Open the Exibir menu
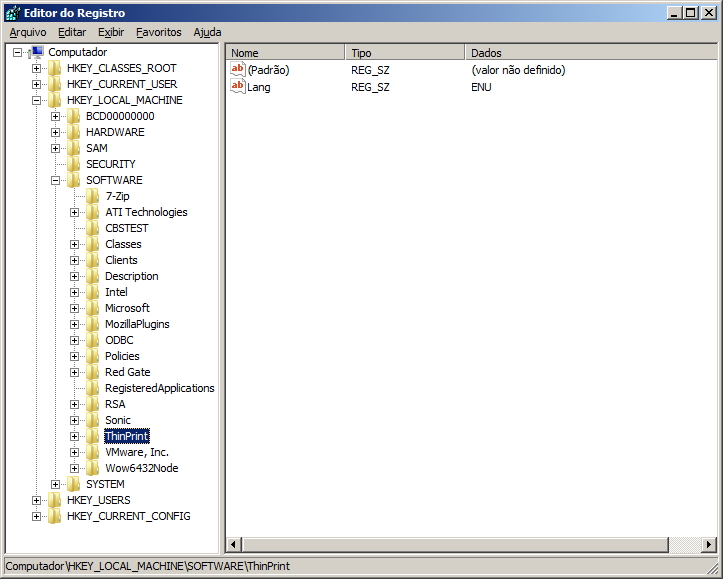The height and width of the screenshot is (579, 723). pyautogui.click(x=111, y=32)
